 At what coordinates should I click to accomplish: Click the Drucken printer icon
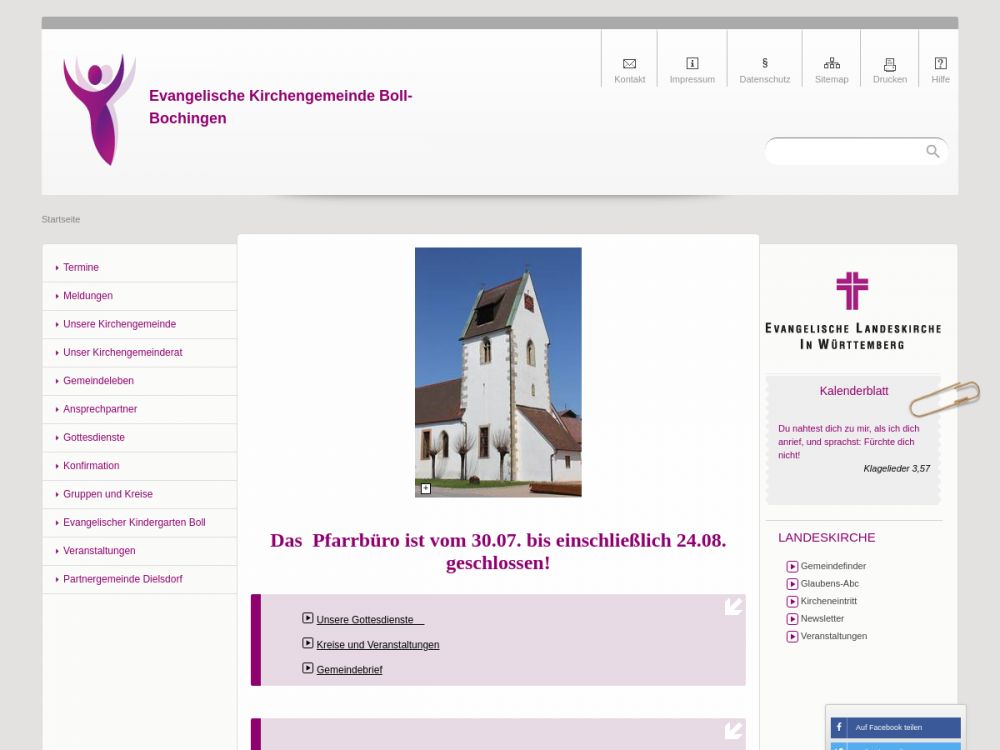coord(889,64)
